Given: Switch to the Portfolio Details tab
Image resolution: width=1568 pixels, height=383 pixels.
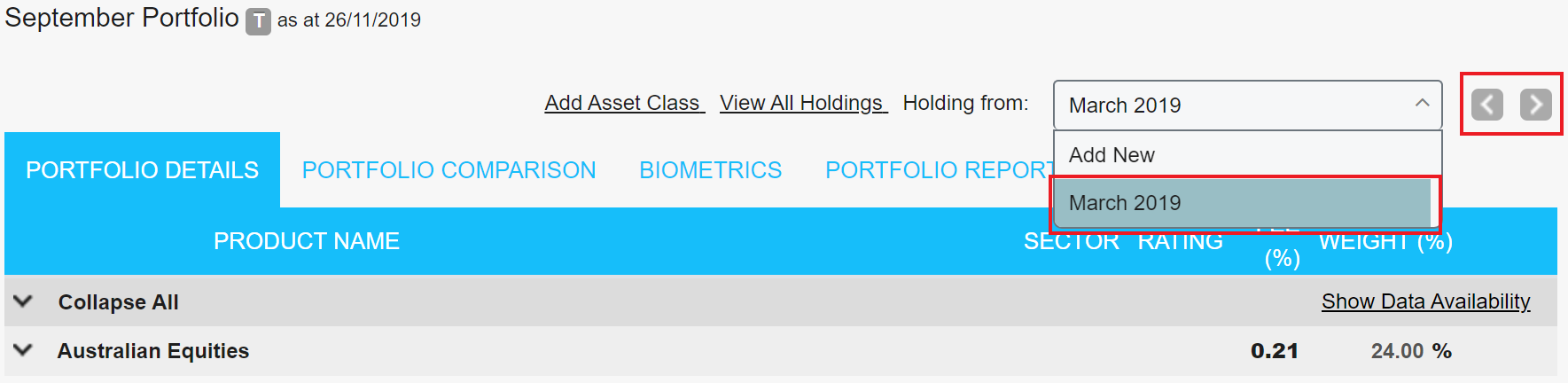Looking at the screenshot, I should (142, 170).
